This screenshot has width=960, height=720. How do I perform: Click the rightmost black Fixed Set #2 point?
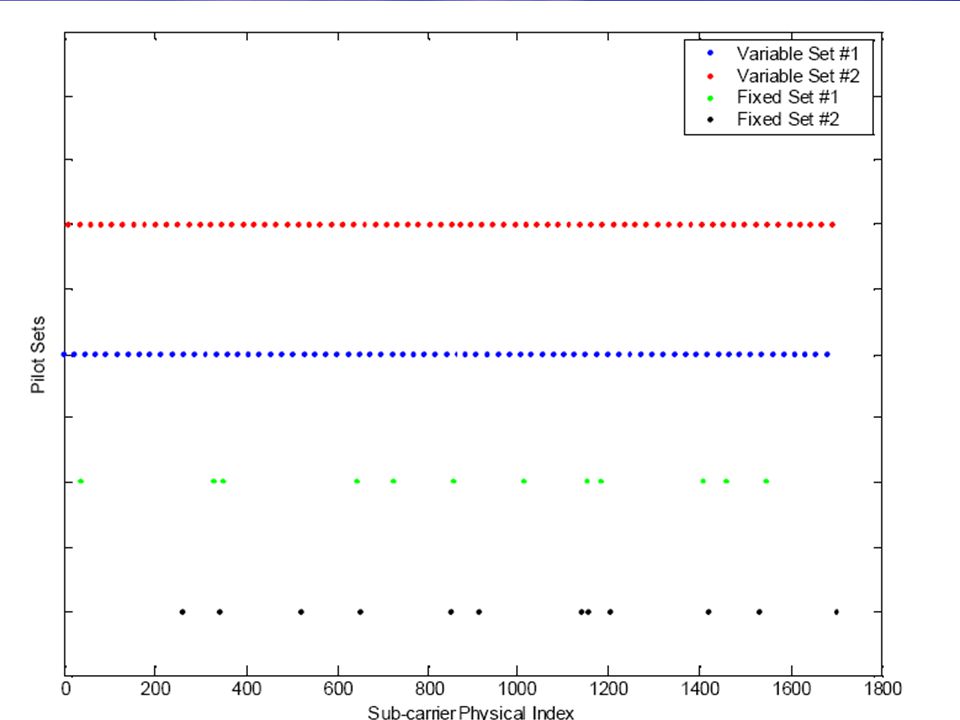[x=836, y=612]
